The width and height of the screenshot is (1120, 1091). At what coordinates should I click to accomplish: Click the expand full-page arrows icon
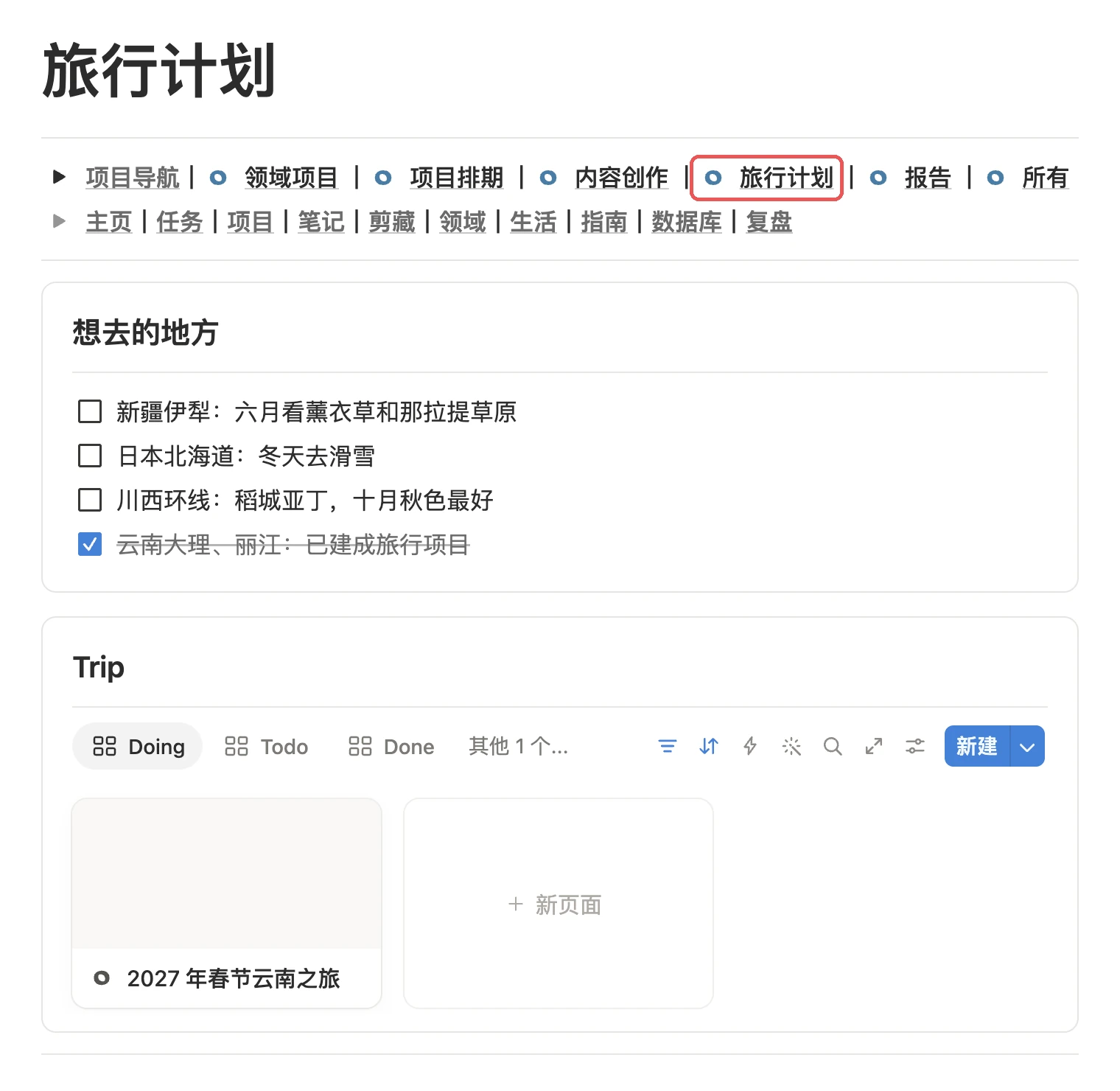874,746
